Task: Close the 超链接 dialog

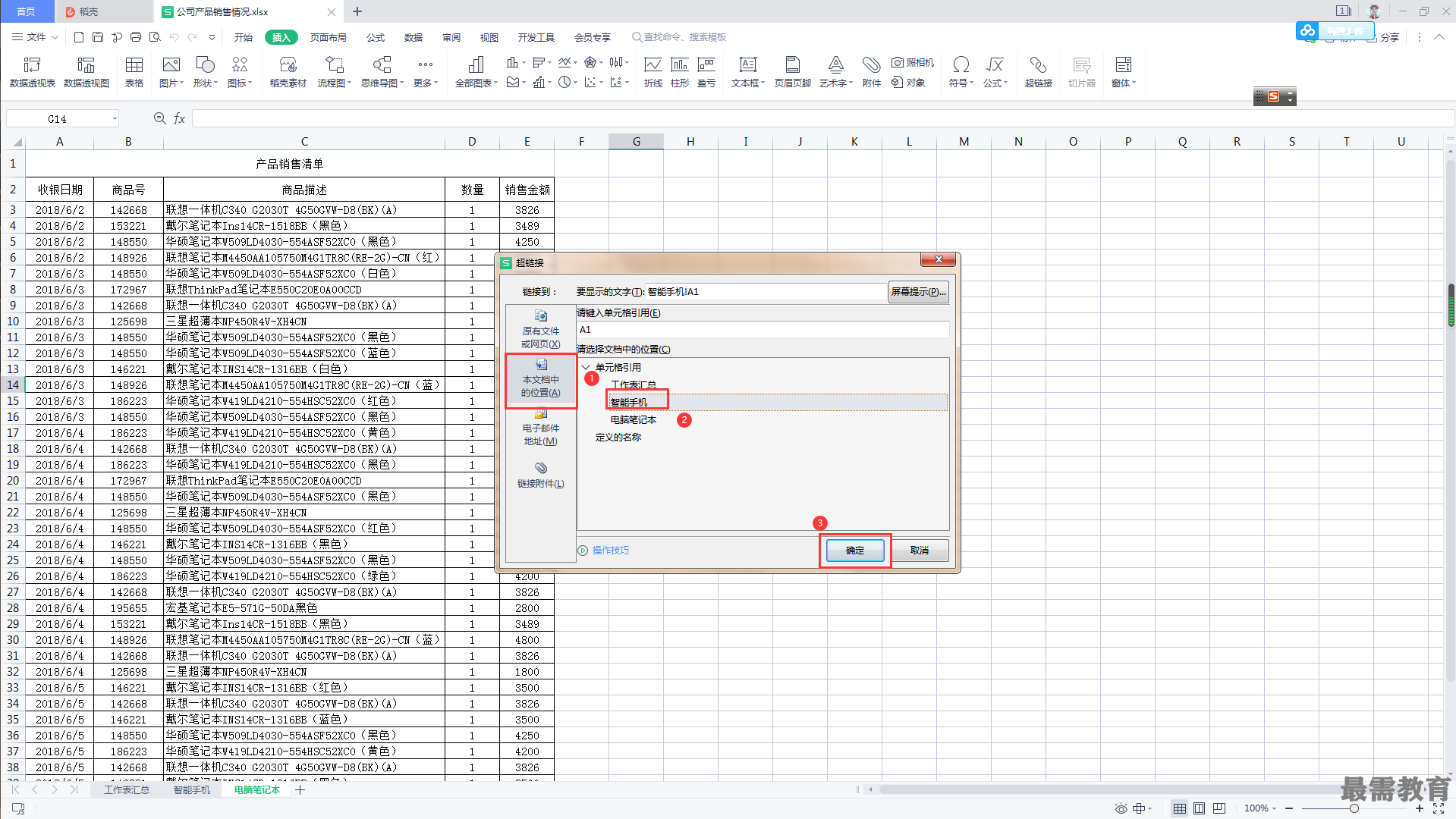Action: click(x=939, y=259)
